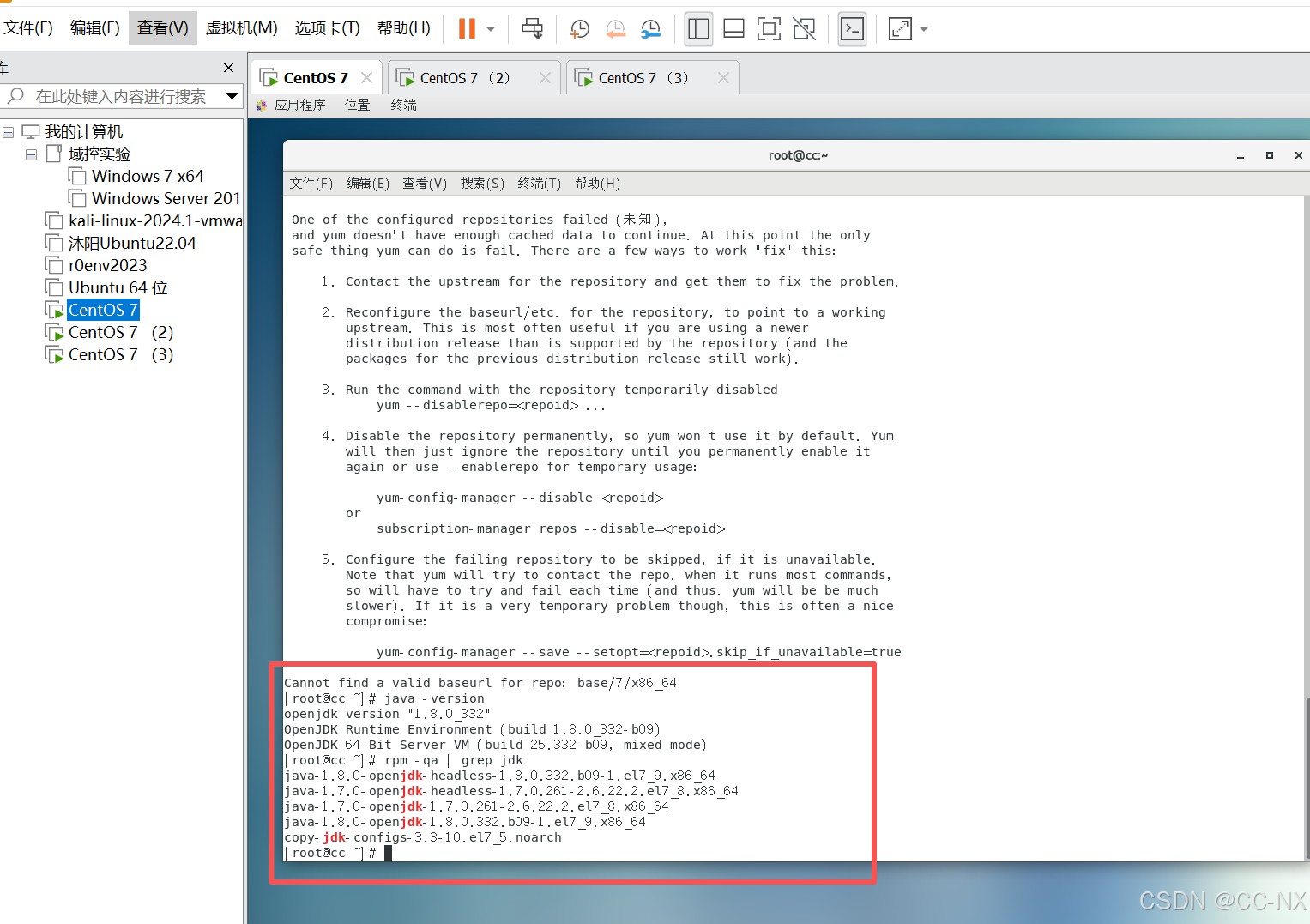Select the Windows Server VM entry
Image resolution: width=1310 pixels, height=924 pixels.
(166, 199)
